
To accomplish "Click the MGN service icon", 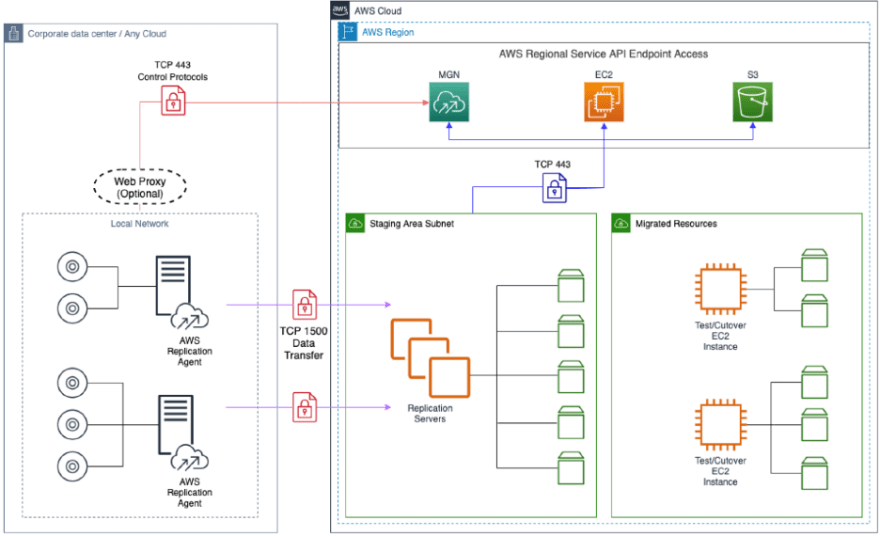I will tap(449, 102).
